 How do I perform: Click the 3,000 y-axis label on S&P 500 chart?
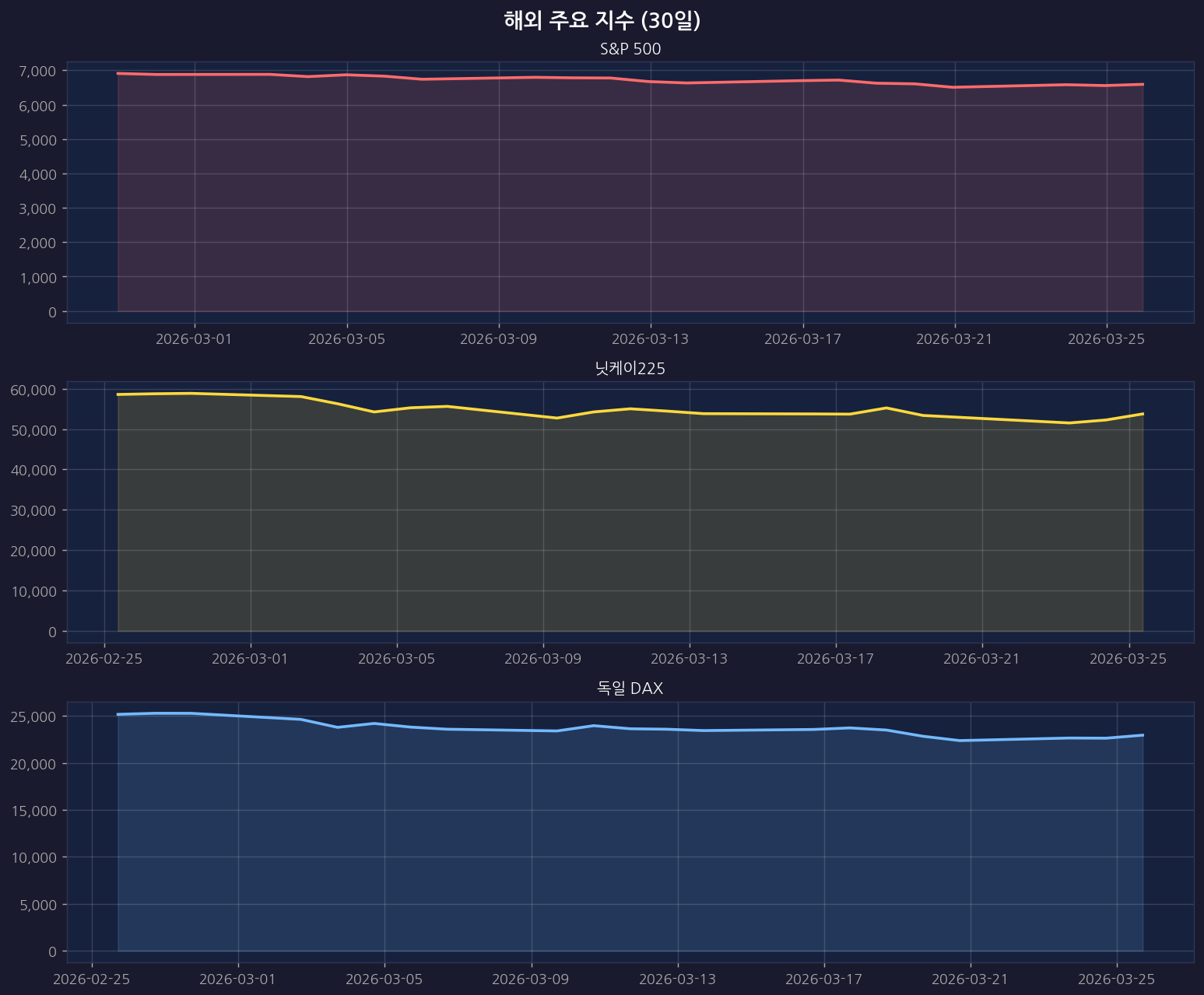click(37, 208)
